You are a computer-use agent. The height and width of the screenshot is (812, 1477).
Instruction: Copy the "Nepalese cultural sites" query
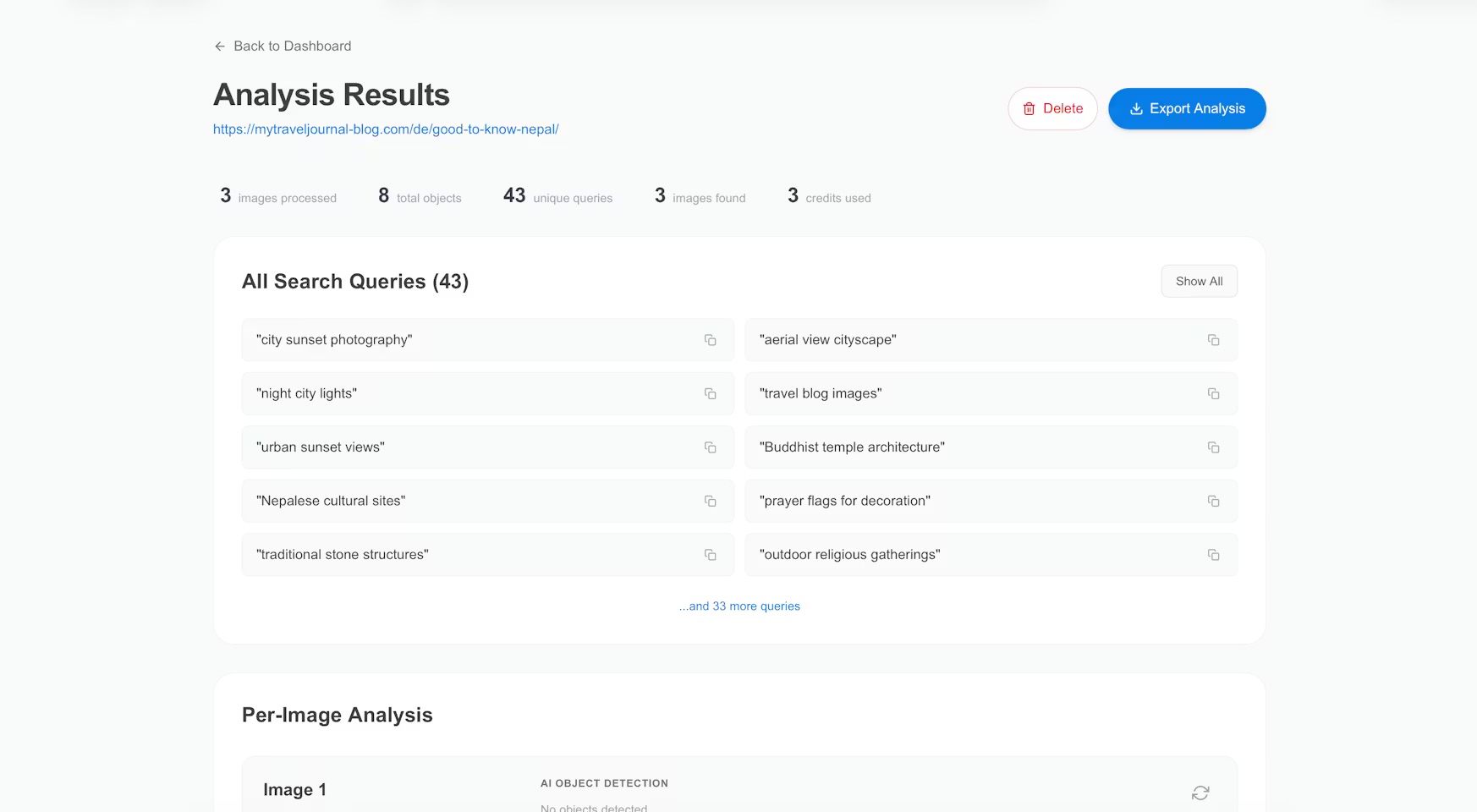pyautogui.click(x=710, y=502)
